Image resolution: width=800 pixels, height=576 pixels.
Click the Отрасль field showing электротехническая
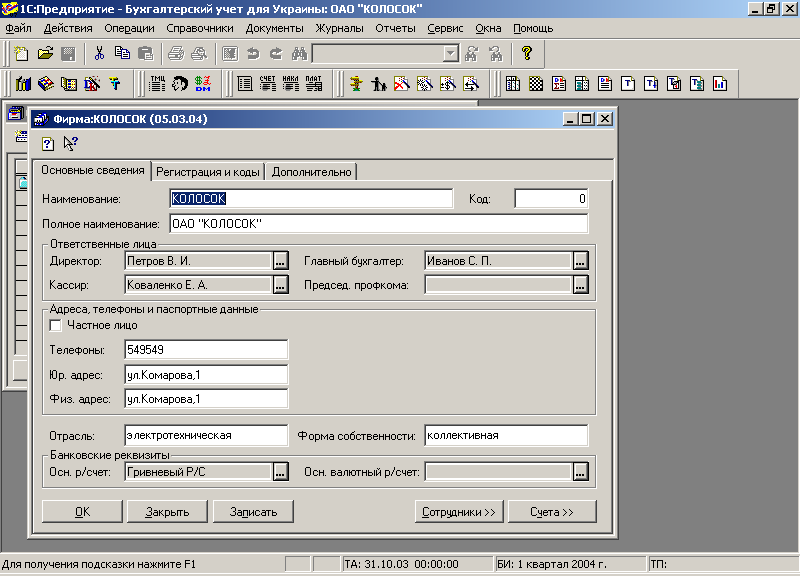pyautogui.click(x=206, y=435)
